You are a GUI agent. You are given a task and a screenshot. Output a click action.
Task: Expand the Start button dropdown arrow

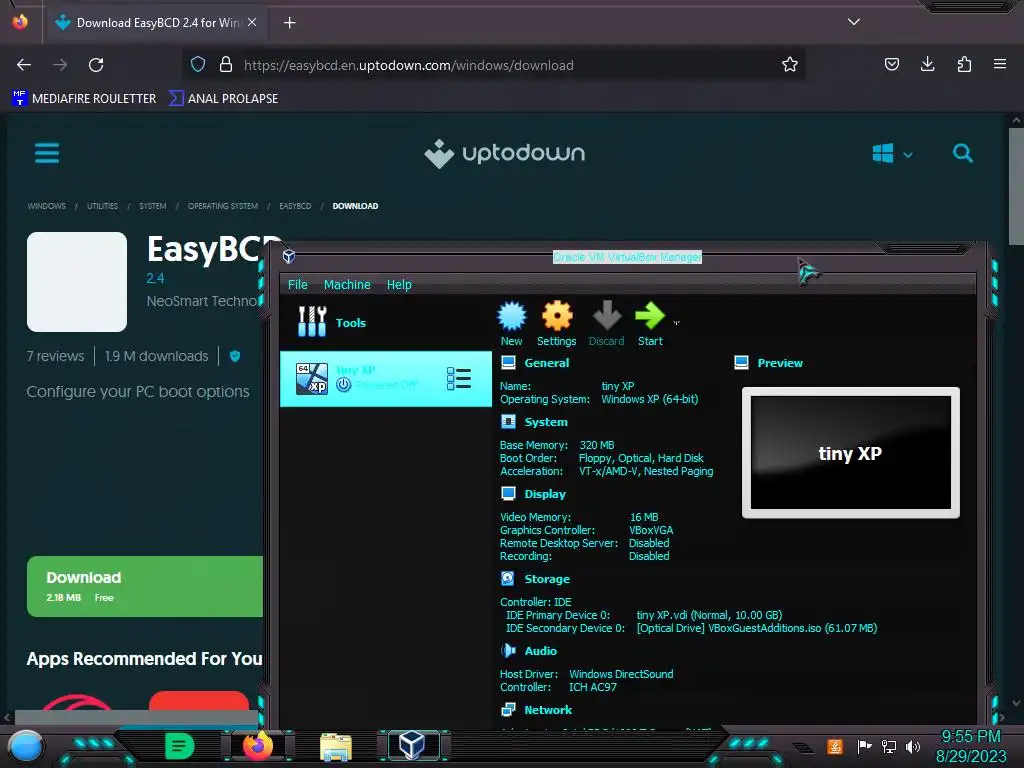pyautogui.click(x=677, y=323)
